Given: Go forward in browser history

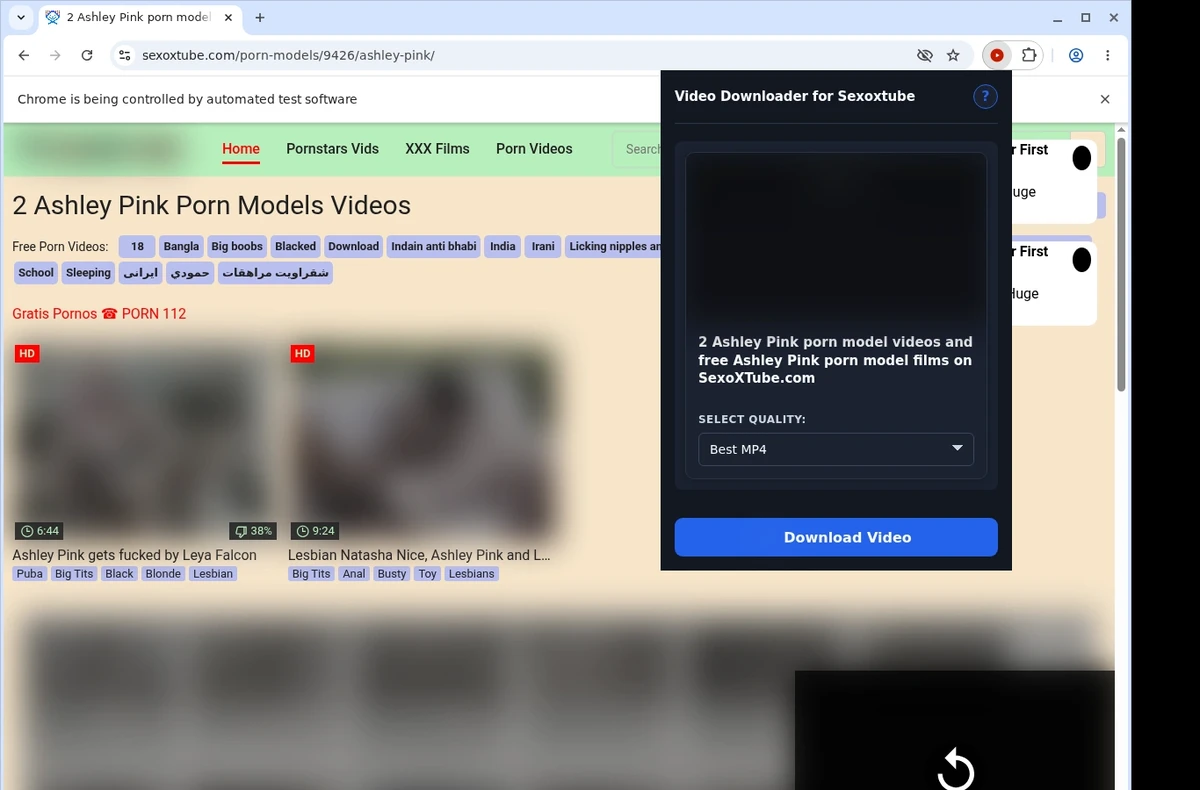Looking at the screenshot, I should tap(55, 55).
